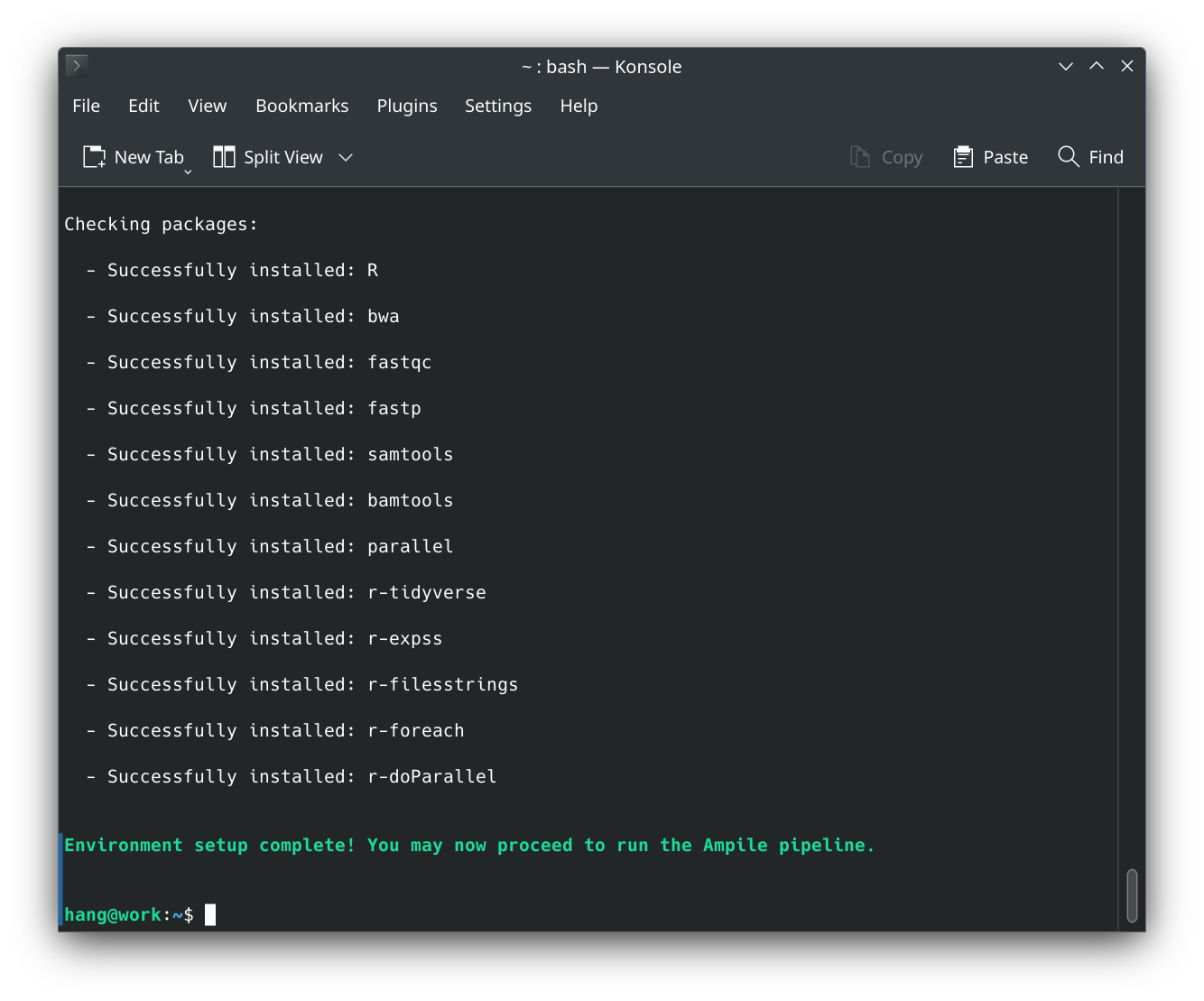Click the green 'Environment setup complete!' message
This screenshot has width=1204, height=1001.
[x=469, y=845]
